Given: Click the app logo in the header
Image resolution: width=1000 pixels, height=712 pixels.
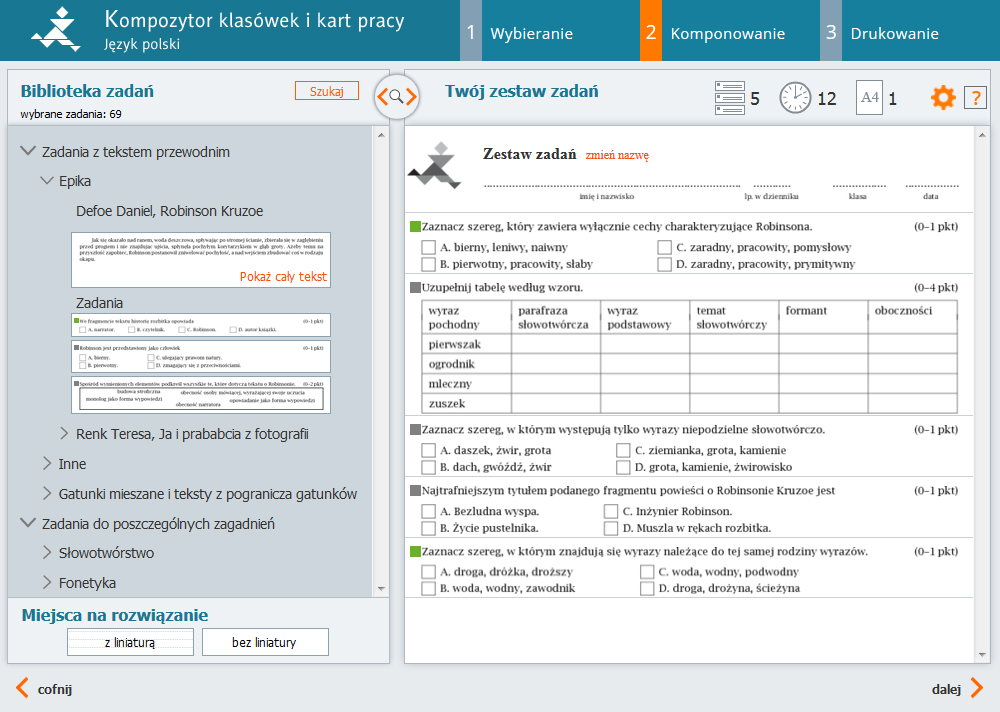Looking at the screenshot, I should (x=56, y=30).
